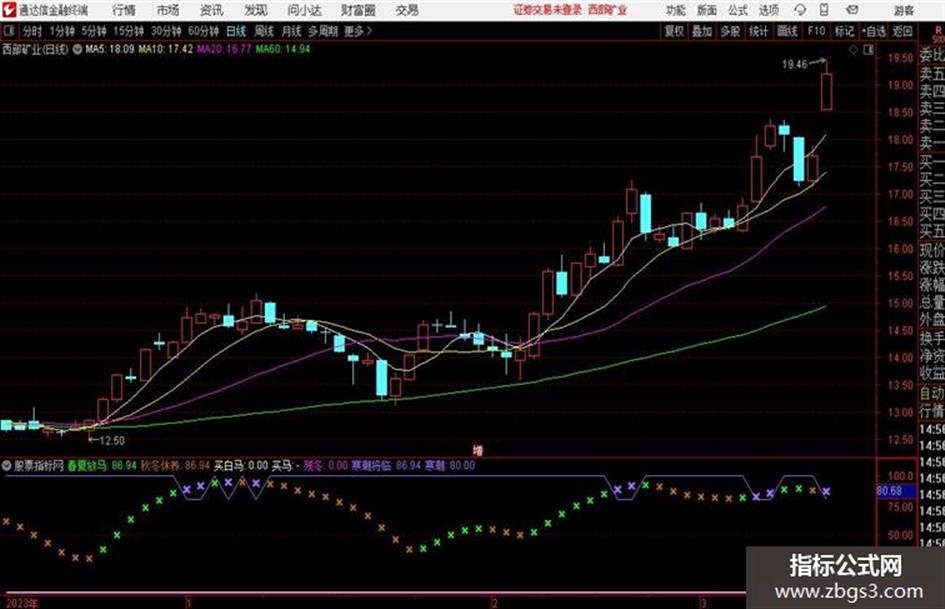Screen dimensions: 945x609
Task: Open the 行情 menu
Action: click(124, 10)
